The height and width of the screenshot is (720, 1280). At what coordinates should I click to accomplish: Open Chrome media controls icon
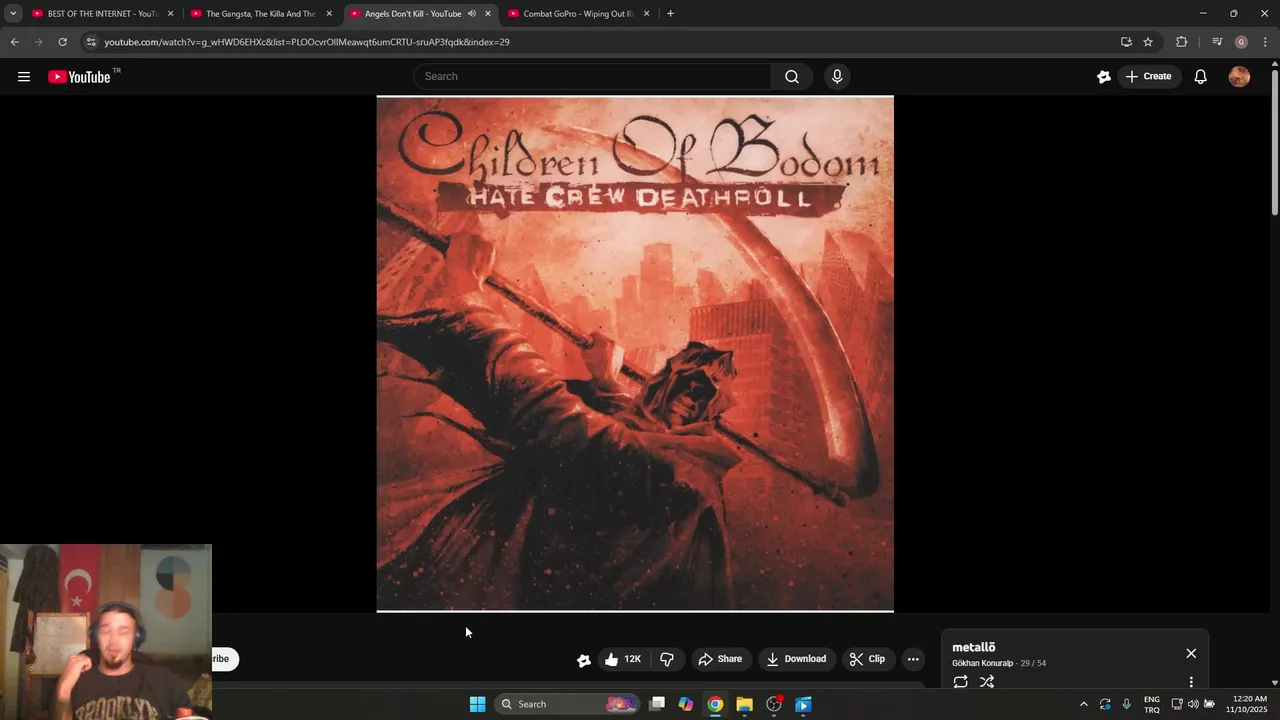[x=1217, y=42]
